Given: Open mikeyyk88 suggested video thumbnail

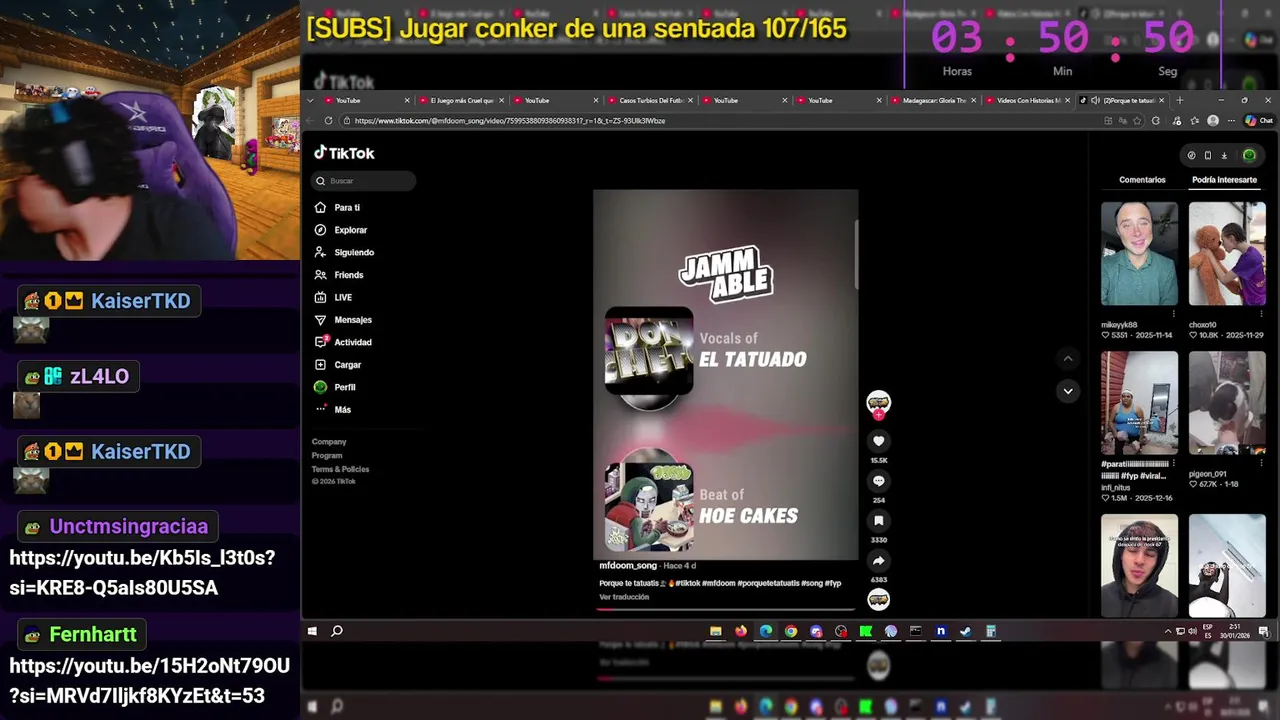Looking at the screenshot, I should (1139, 254).
